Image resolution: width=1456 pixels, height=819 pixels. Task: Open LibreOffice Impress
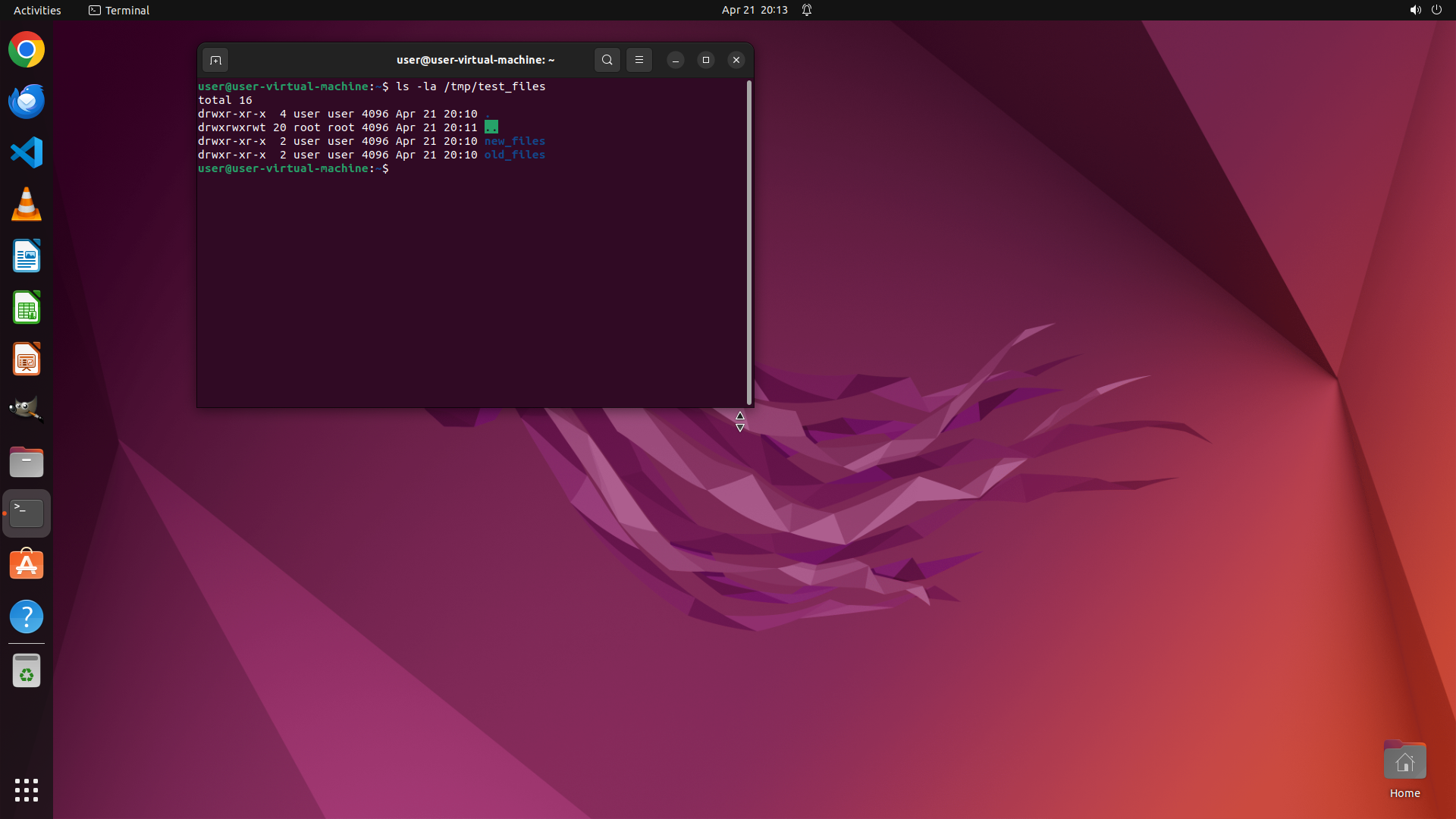27,359
